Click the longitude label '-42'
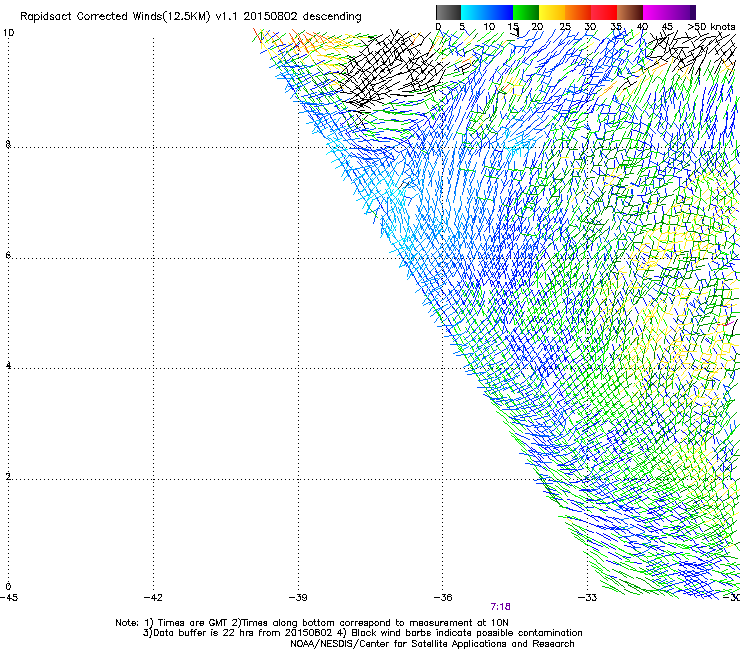 (x=153, y=598)
